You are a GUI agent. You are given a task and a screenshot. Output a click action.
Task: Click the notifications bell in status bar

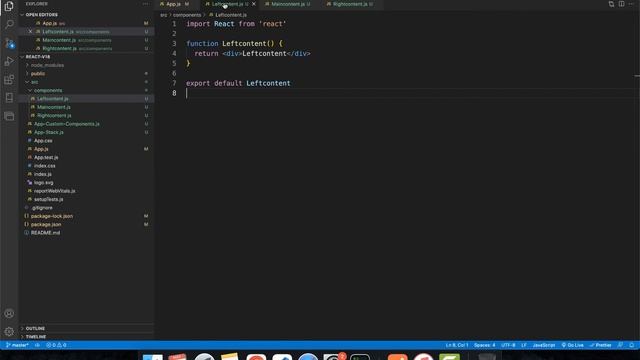pos(631,345)
